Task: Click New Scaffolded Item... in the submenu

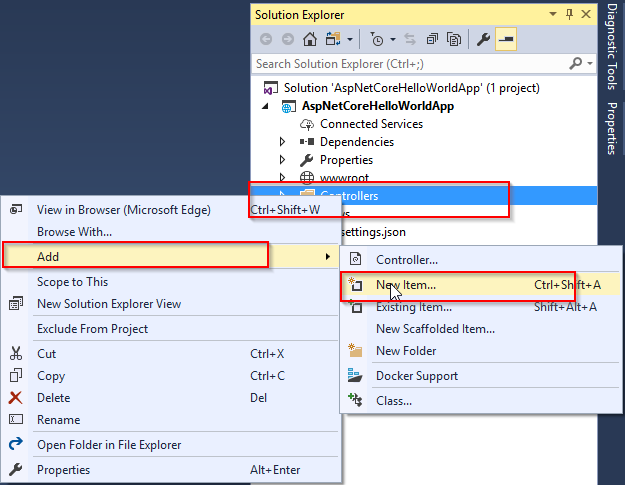Action: [435, 328]
